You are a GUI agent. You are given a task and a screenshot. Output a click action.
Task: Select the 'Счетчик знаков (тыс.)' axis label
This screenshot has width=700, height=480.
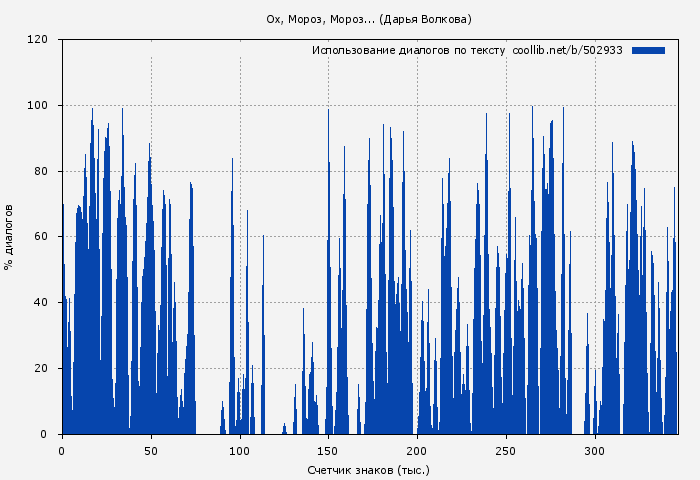pos(368,469)
